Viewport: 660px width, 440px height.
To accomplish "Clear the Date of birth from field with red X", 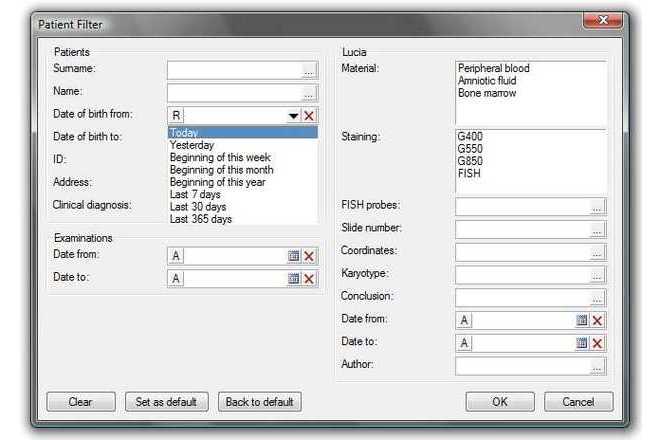I will [309, 116].
